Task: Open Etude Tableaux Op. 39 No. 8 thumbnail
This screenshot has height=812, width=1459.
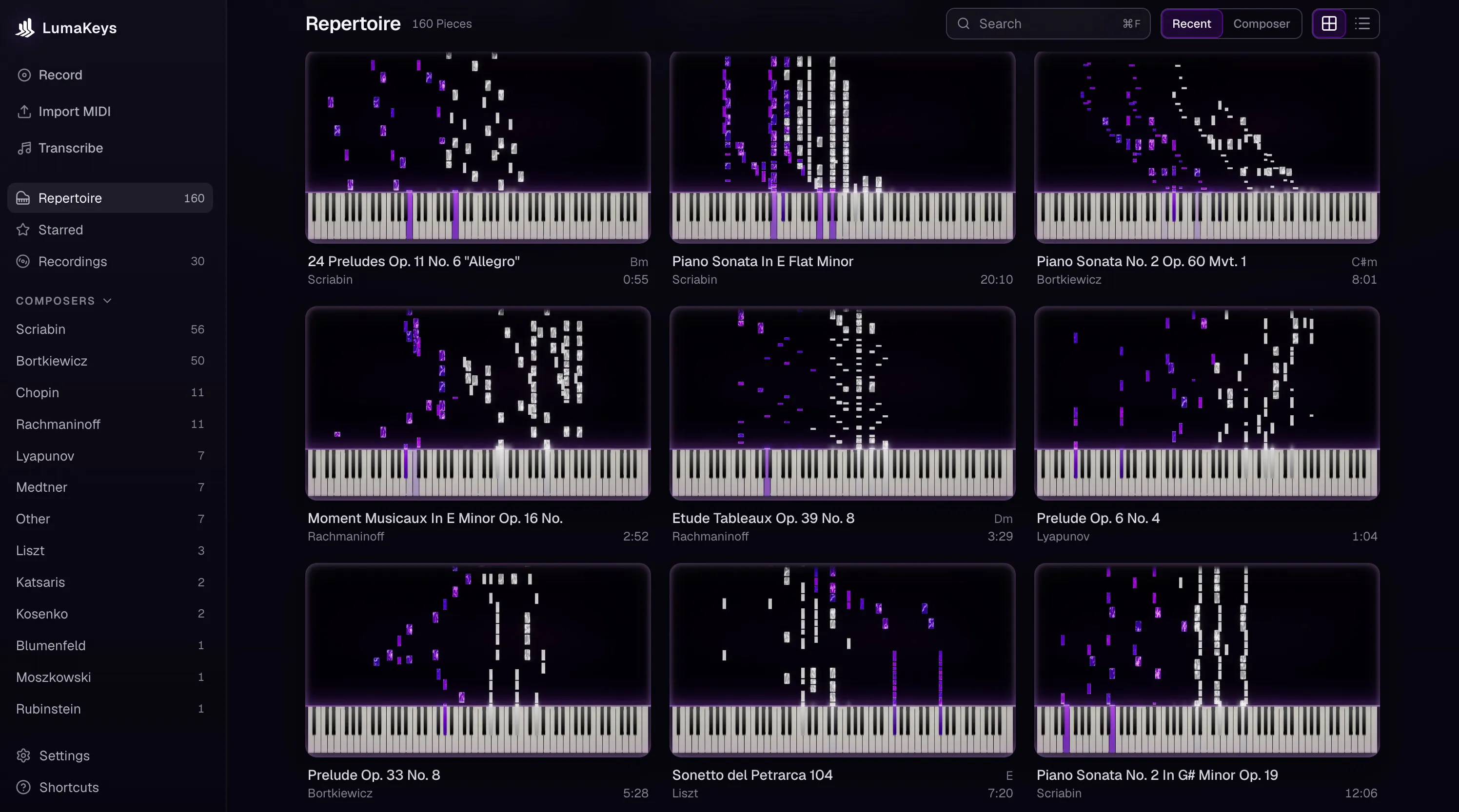Action: pyautogui.click(x=842, y=403)
